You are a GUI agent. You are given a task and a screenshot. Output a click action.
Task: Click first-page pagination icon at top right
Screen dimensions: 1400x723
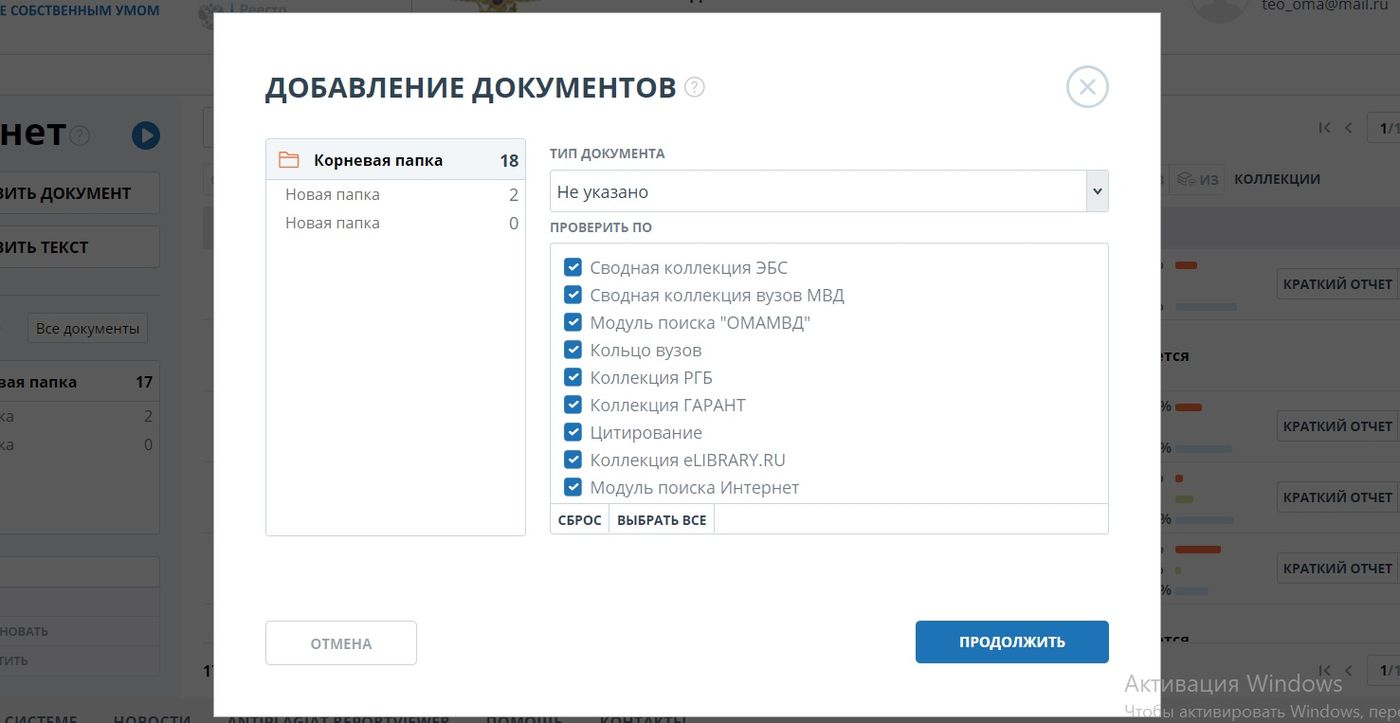tap(1325, 128)
